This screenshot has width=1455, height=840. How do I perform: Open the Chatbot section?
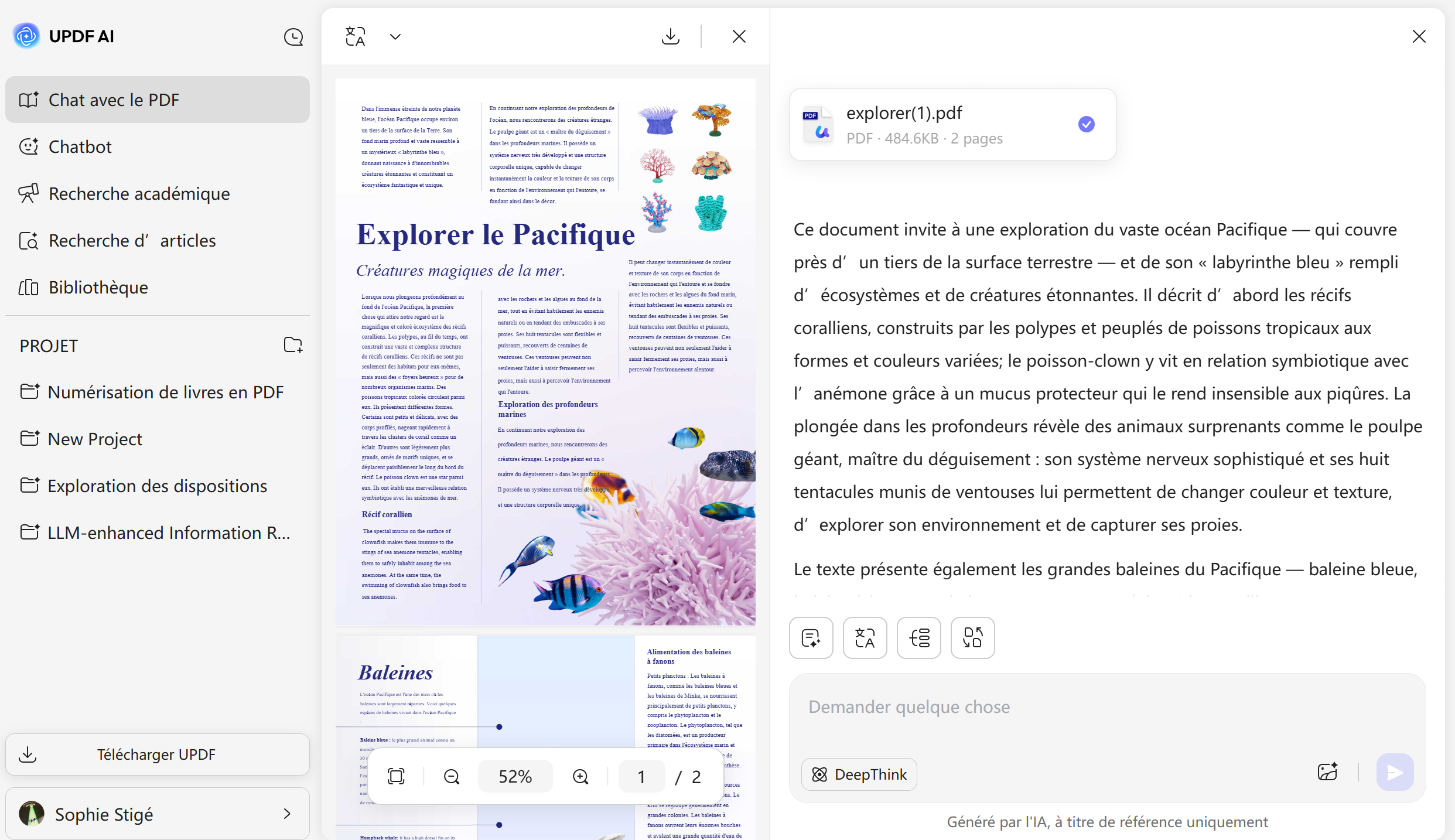(x=79, y=146)
